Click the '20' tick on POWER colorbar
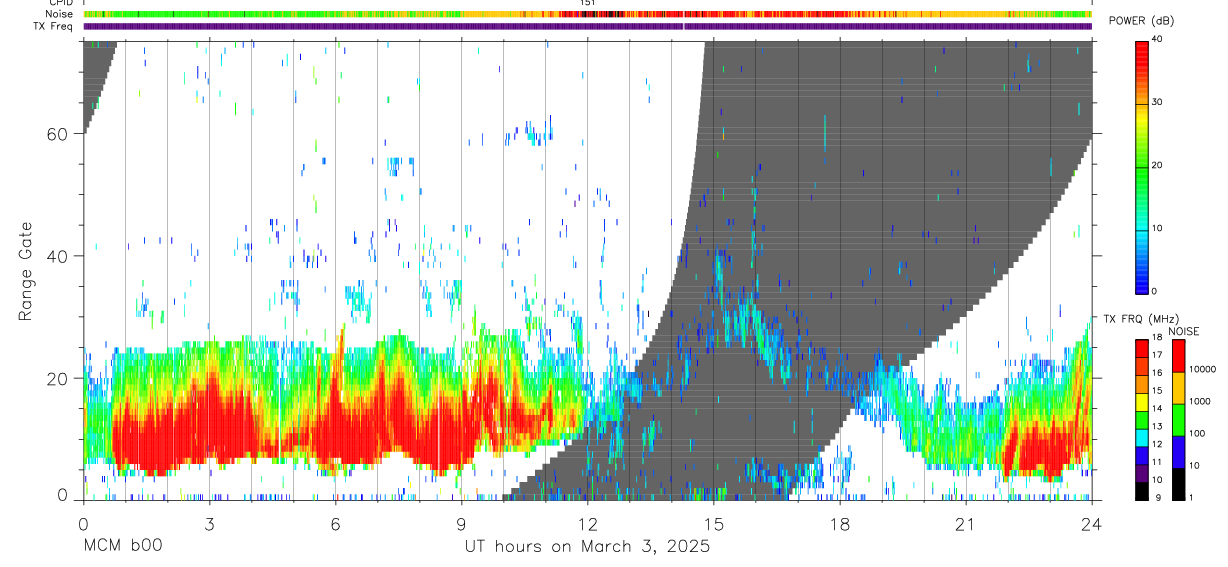 coord(1159,165)
